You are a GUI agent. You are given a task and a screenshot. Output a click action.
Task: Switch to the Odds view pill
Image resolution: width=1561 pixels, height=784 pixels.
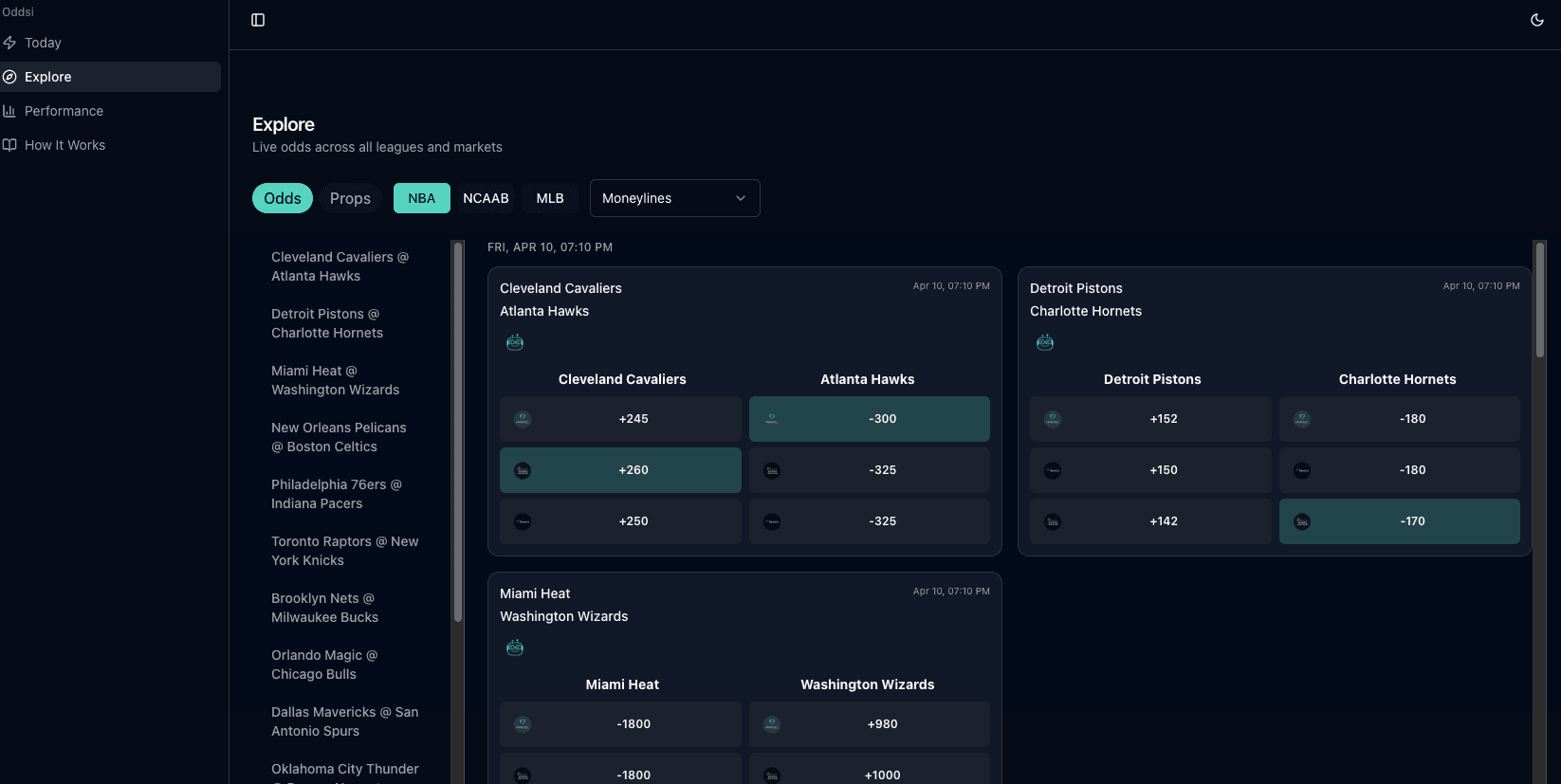pyautogui.click(x=283, y=198)
